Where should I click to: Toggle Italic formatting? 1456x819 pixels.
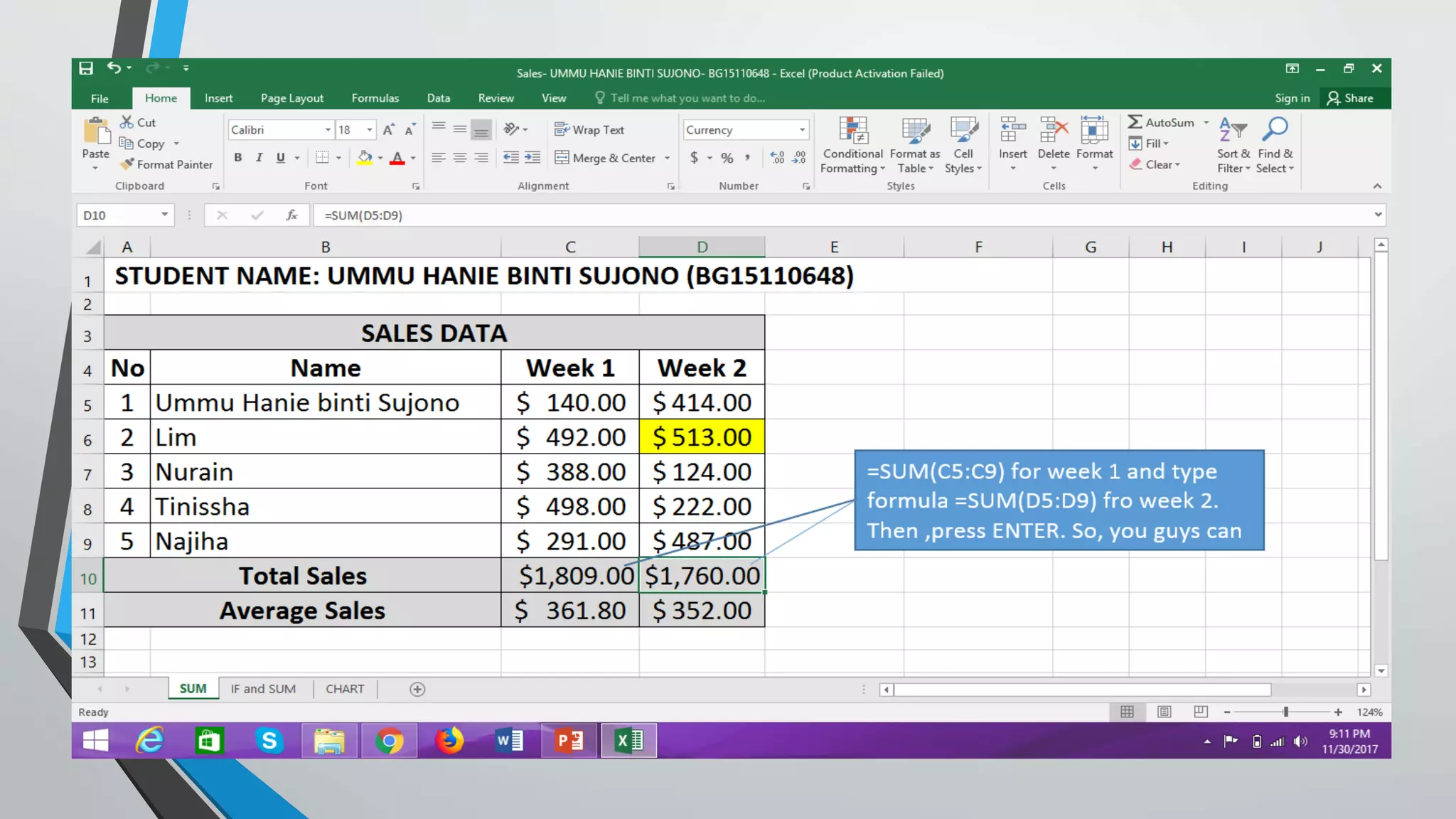coord(259,158)
